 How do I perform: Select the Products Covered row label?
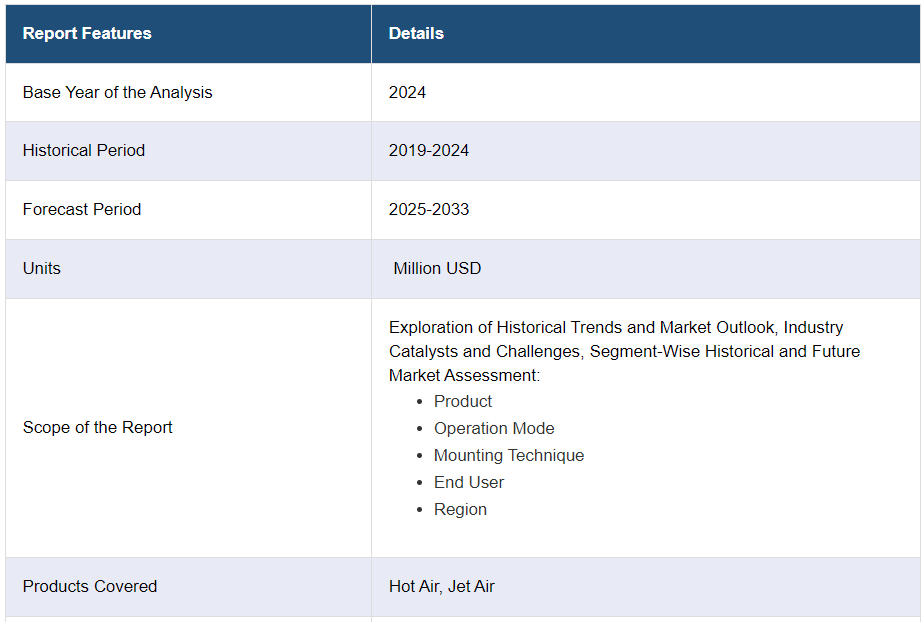[90, 586]
